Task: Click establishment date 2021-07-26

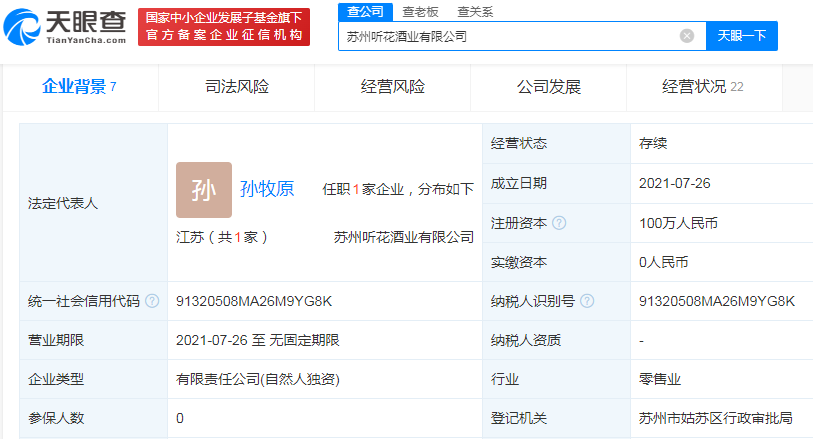Action: (675, 183)
